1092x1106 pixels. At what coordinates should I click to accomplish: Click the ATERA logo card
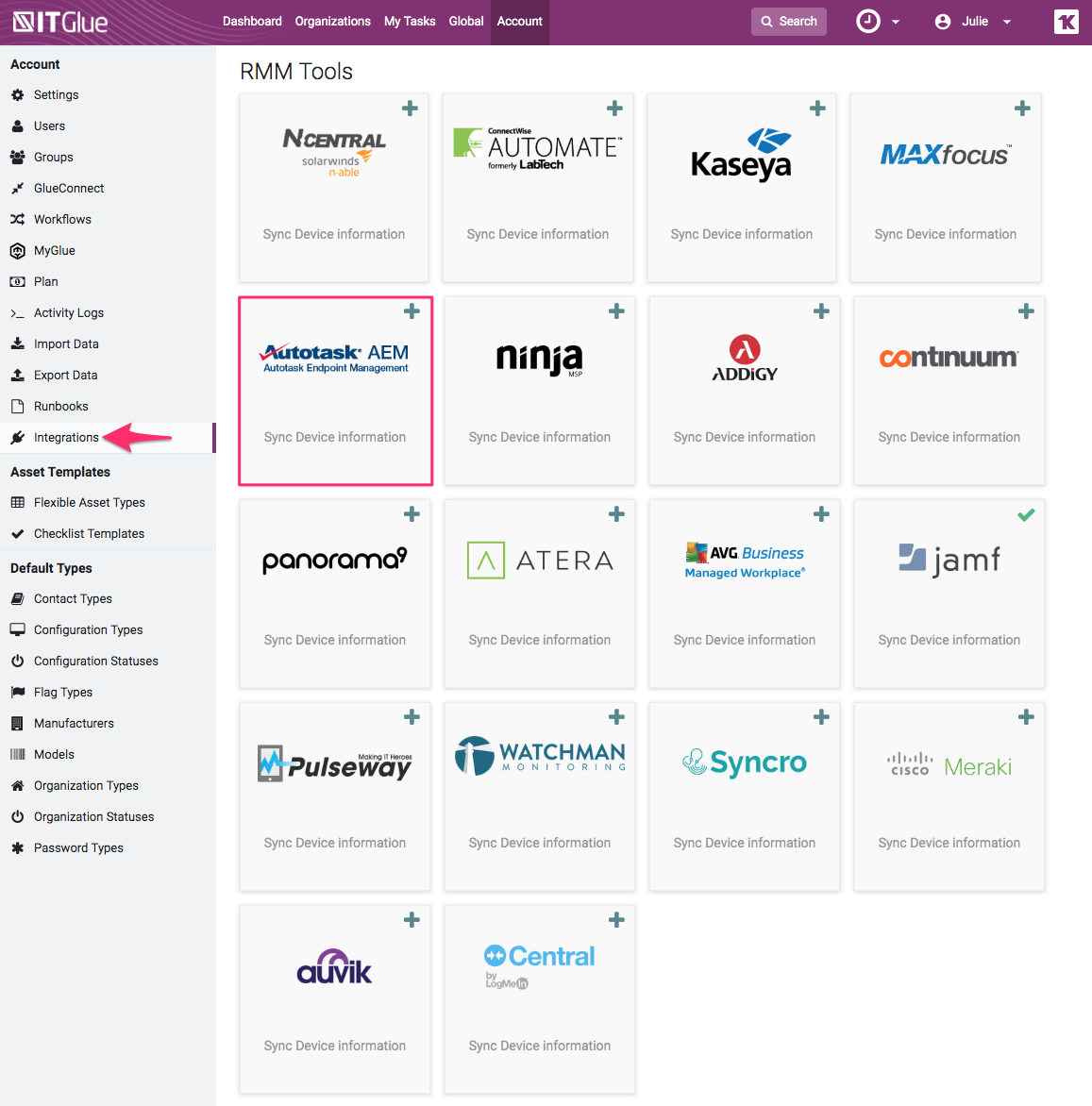(x=540, y=594)
